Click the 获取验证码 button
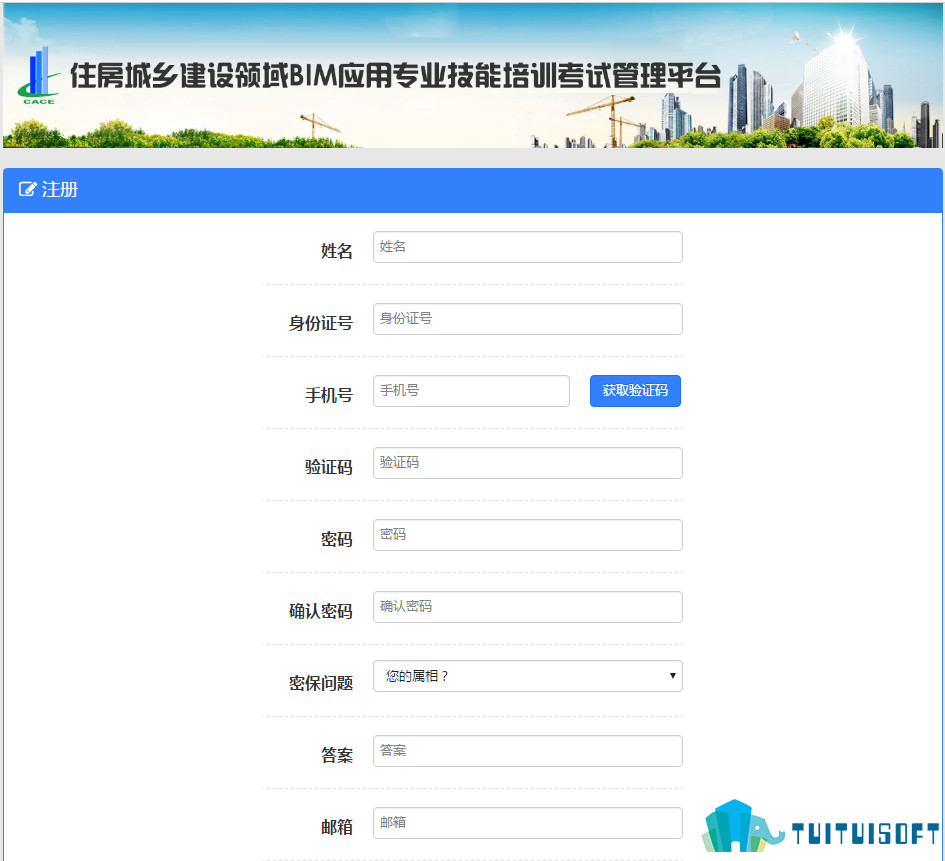945x861 pixels. click(635, 391)
